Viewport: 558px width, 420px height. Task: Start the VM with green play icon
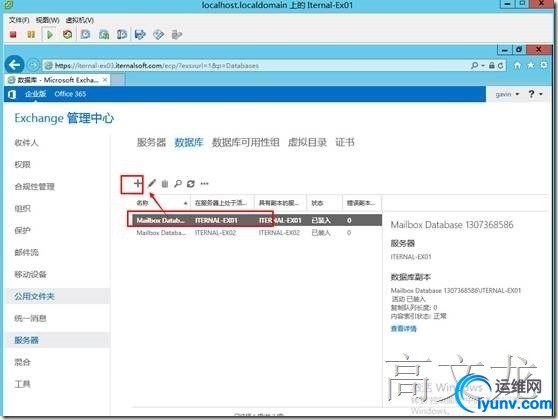(50, 35)
